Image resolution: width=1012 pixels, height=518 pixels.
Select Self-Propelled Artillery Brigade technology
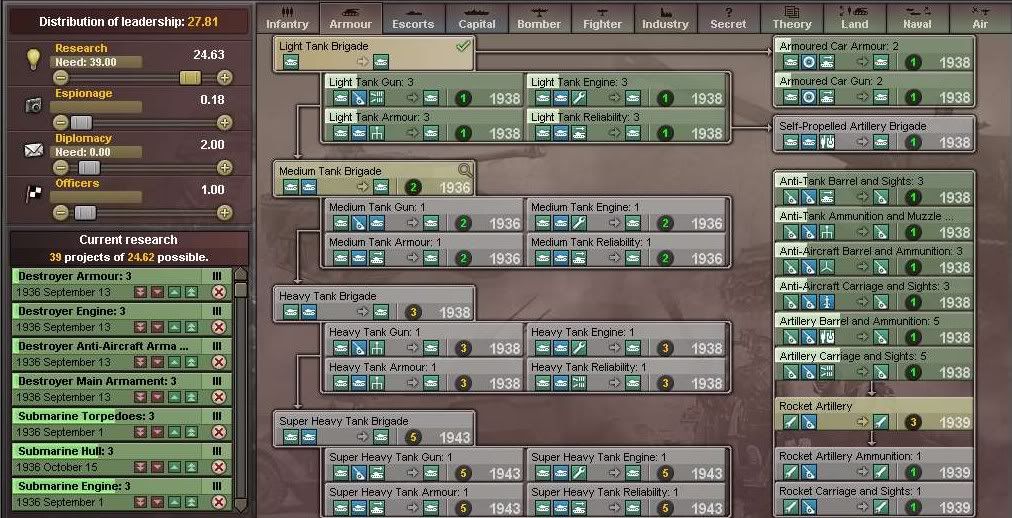coord(873,134)
